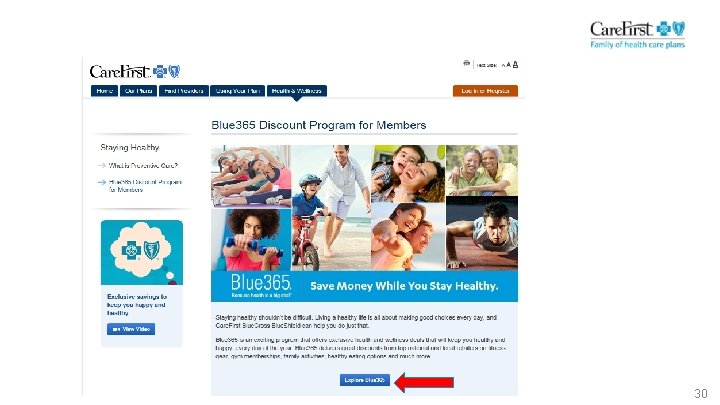Click the CareFirst logo in the site header
The width and height of the screenshot is (720, 405).
pyautogui.click(x=120, y=72)
